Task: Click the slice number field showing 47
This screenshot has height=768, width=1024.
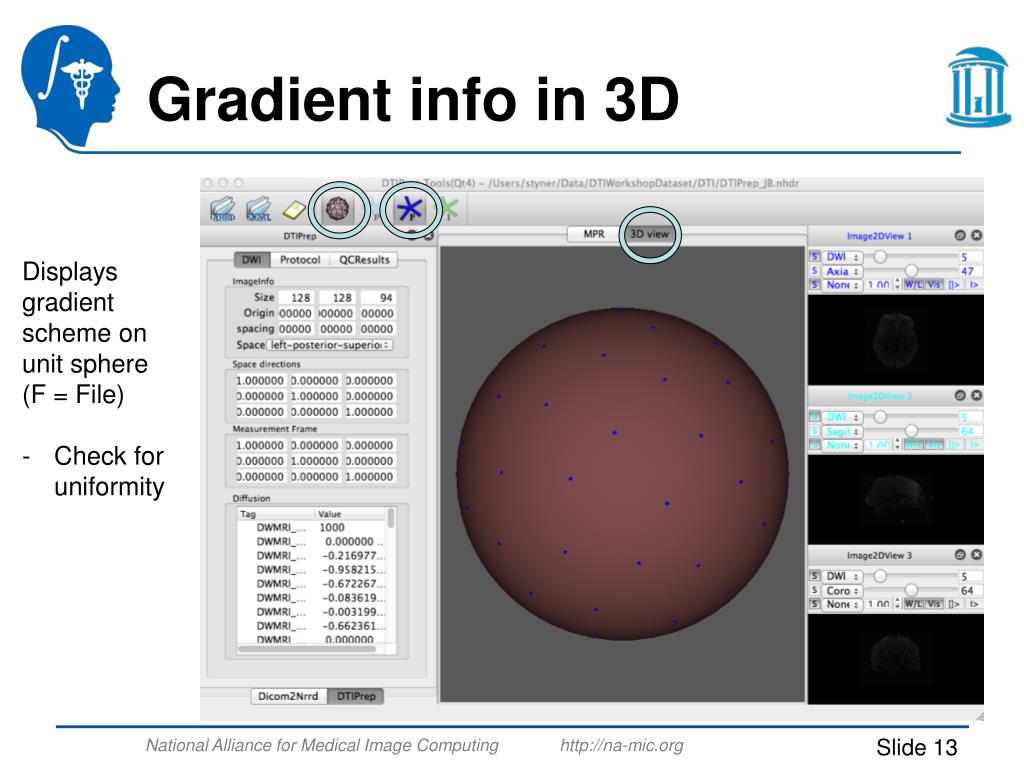Action: [970, 271]
